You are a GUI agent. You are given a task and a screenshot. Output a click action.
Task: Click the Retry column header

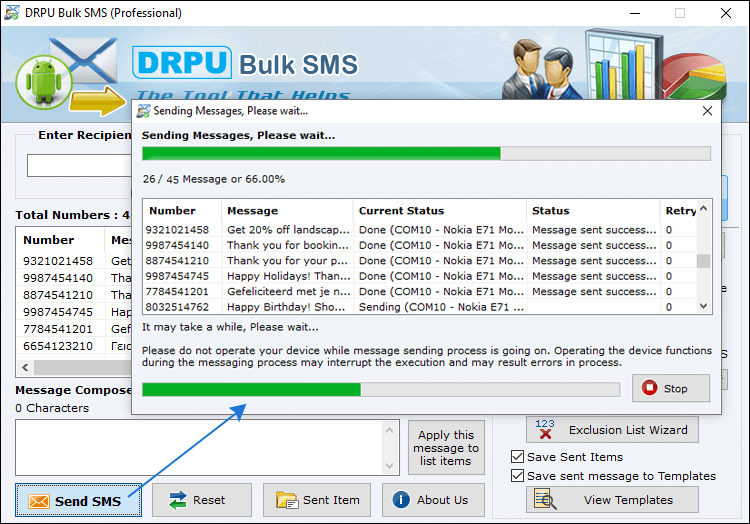coord(680,211)
